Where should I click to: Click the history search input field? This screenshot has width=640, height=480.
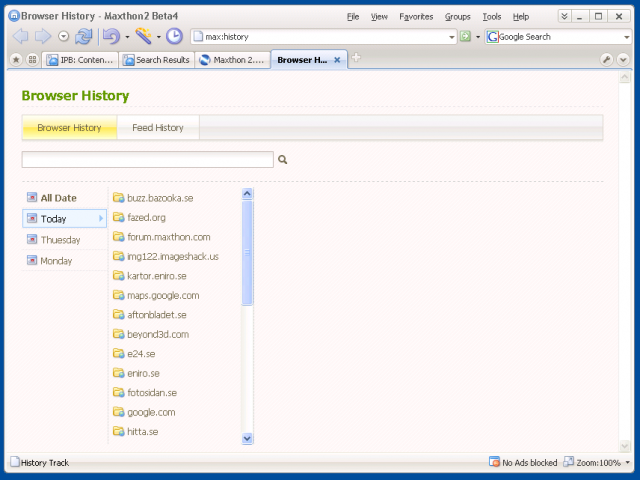[147, 159]
